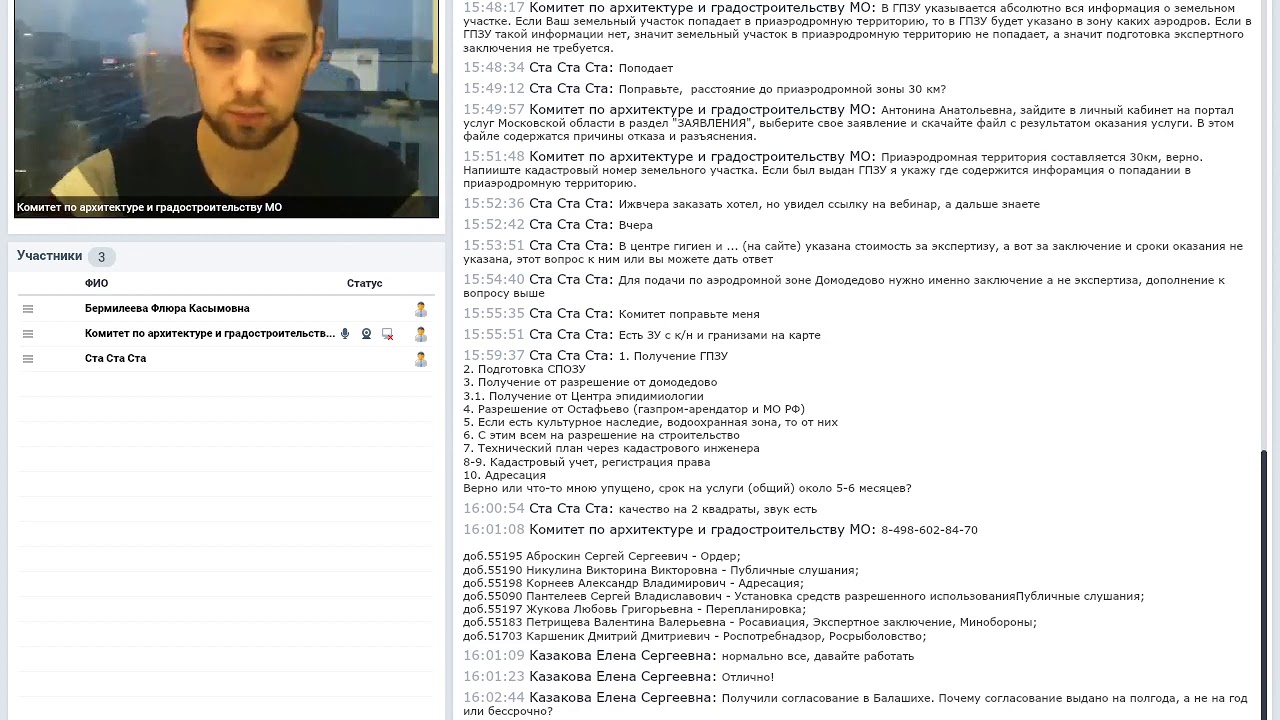Select participant name Комитет по архитектуре и градостроительств…
This screenshot has width=1280, height=720.
(210, 334)
